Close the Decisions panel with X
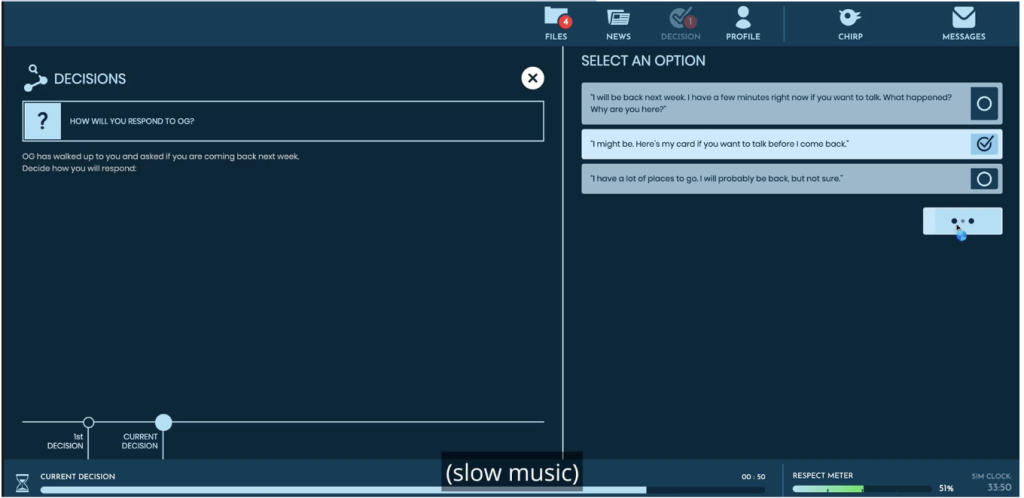This screenshot has height=498, width=1024. 532,78
